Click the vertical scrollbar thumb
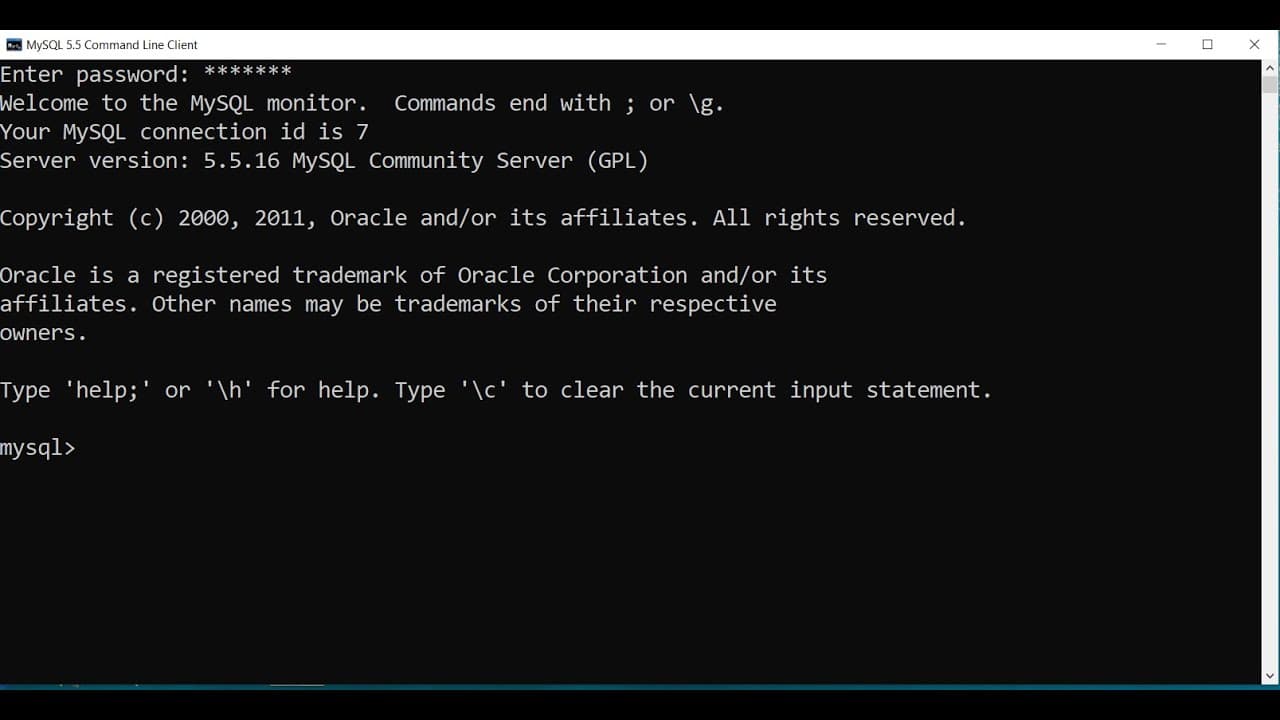This screenshot has width=1280, height=720. (x=1270, y=84)
